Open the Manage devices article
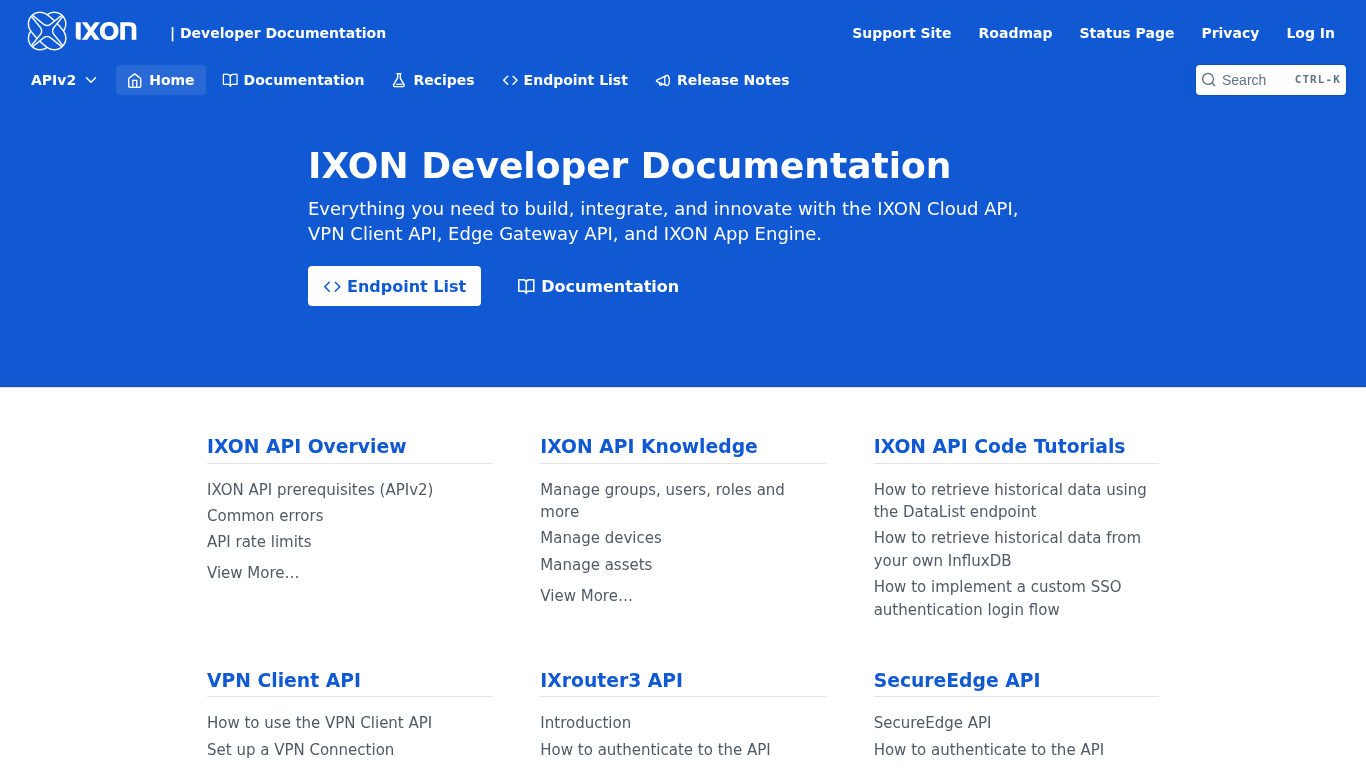This screenshot has height=768, width=1366. [601, 538]
